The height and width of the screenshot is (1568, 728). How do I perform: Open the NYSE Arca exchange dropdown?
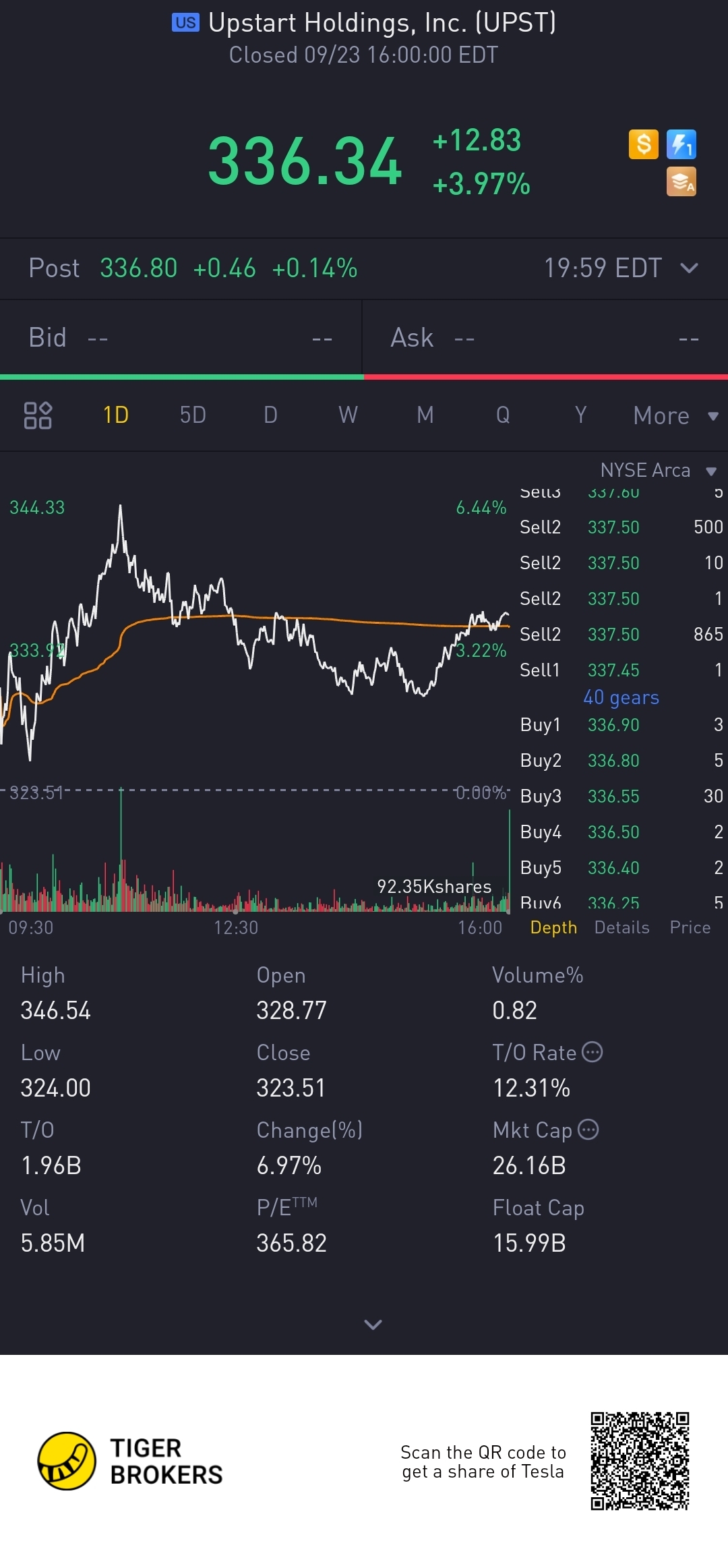[x=659, y=470]
